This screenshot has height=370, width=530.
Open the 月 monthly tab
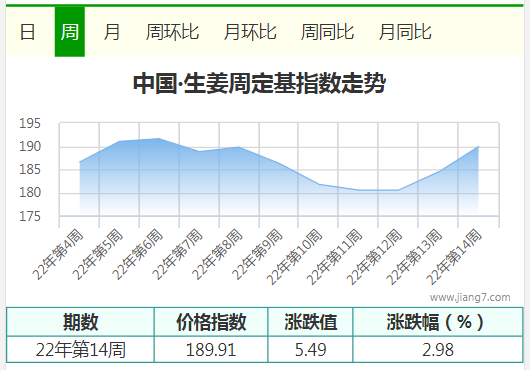[112, 32]
